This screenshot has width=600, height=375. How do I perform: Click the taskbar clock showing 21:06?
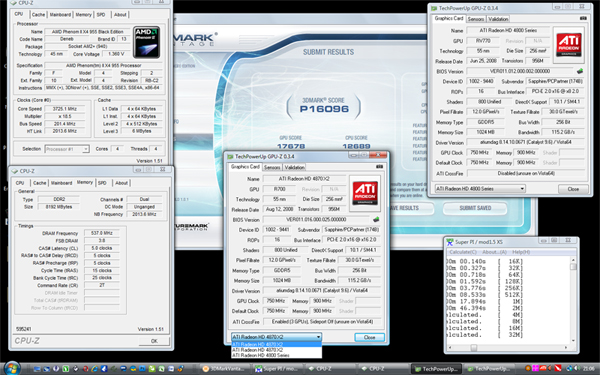point(589,368)
